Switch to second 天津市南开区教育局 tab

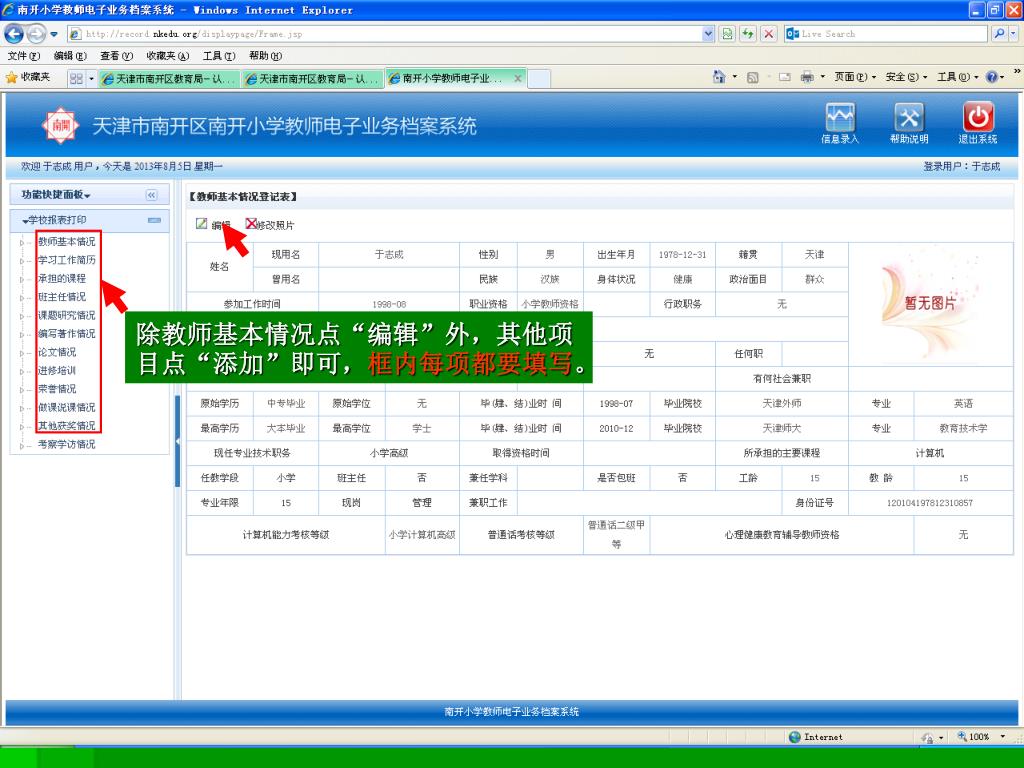pos(313,78)
